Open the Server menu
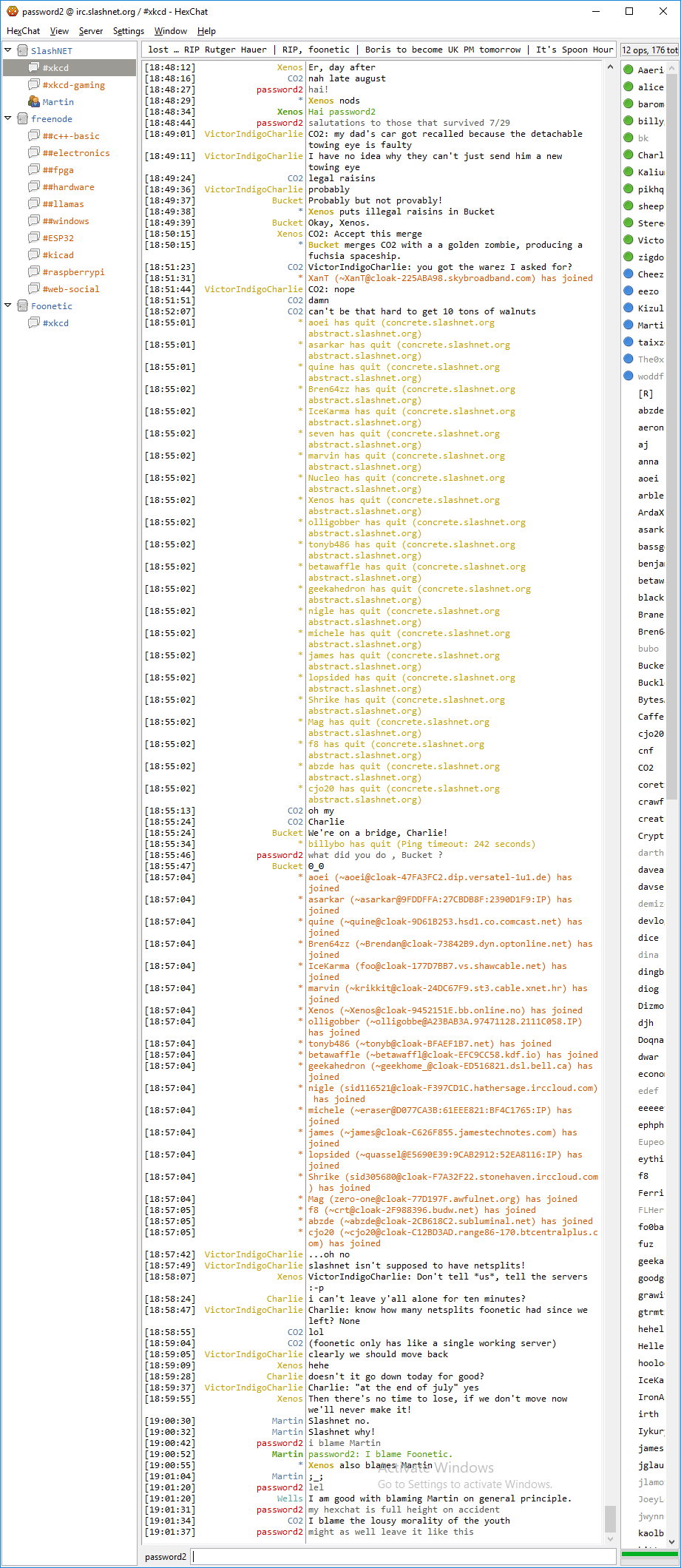The width and height of the screenshot is (681, 1568). pos(91,31)
